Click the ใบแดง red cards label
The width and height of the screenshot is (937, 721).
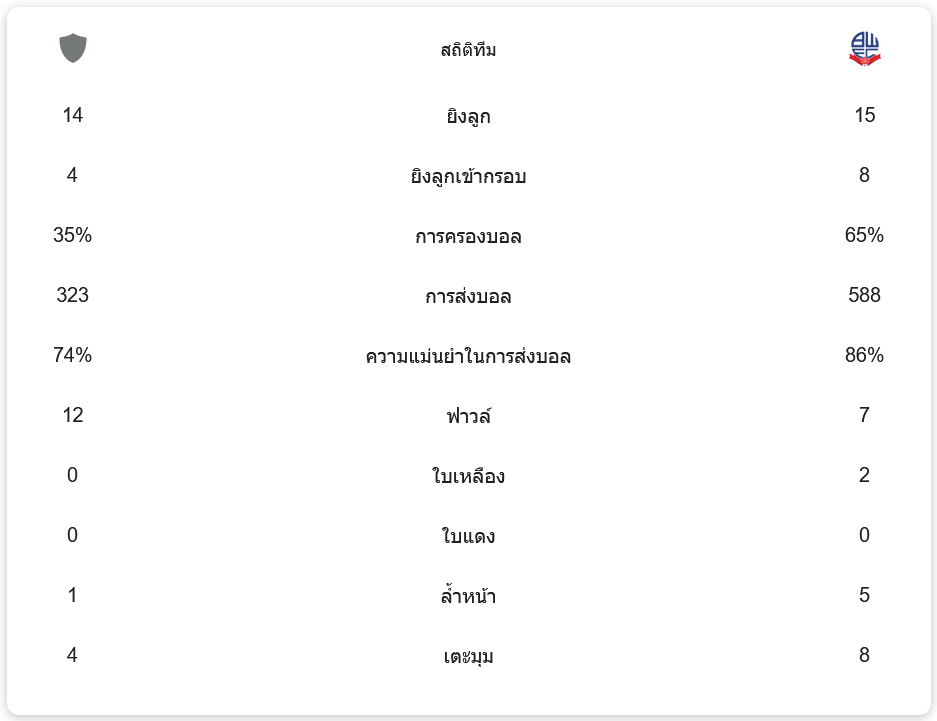tap(468, 537)
